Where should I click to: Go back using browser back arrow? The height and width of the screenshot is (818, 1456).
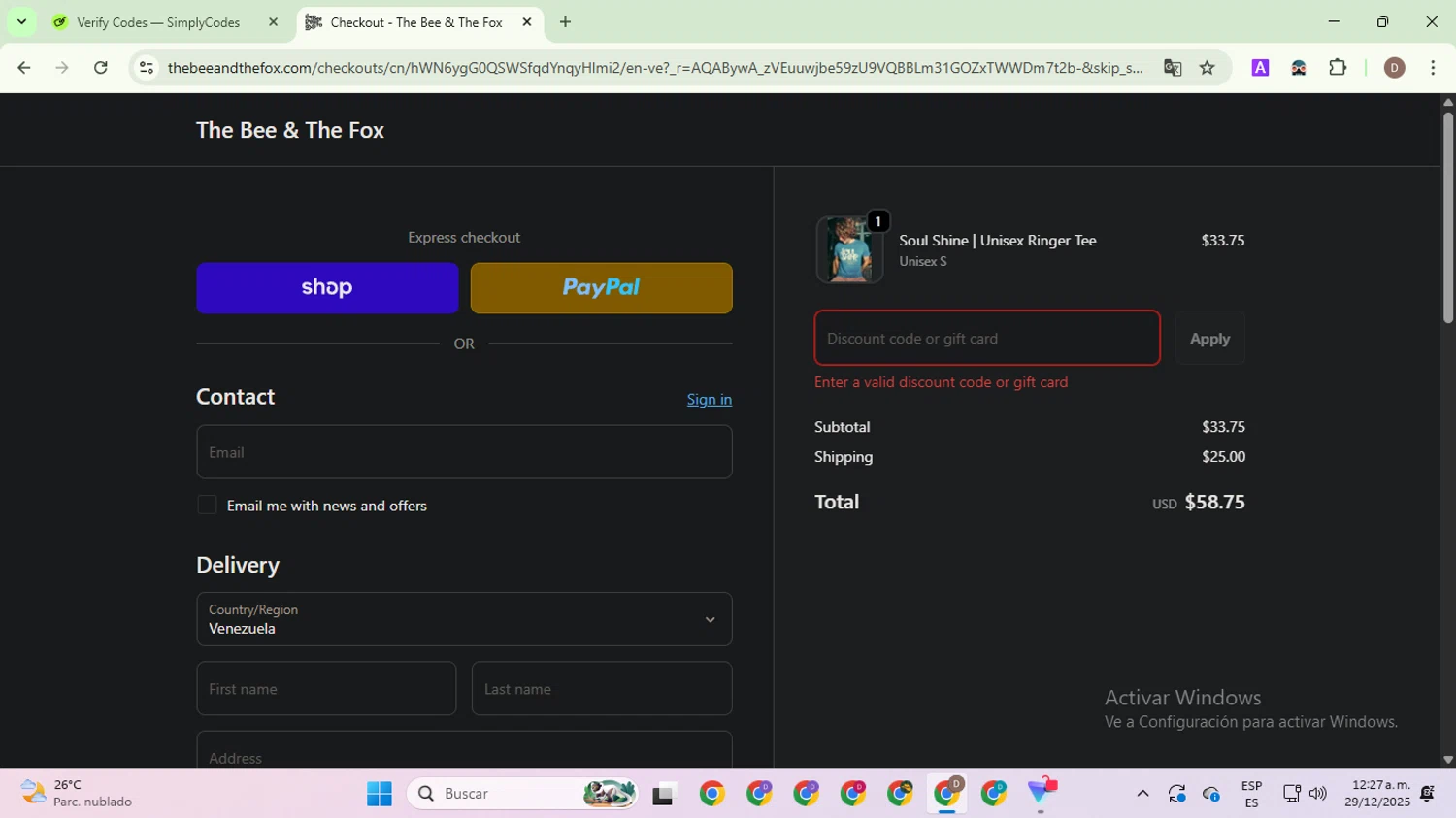pyautogui.click(x=24, y=68)
